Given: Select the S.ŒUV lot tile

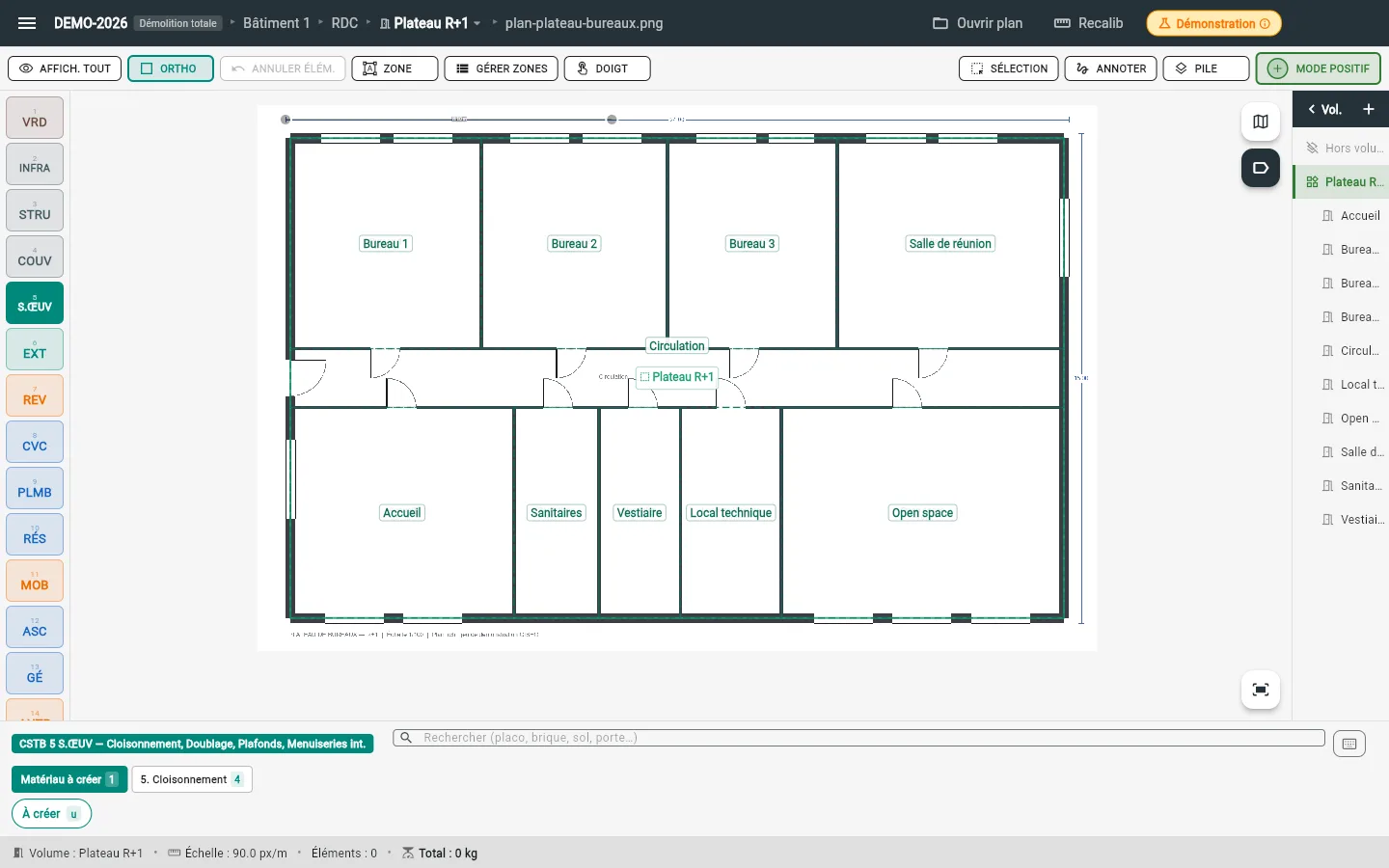Looking at the screenshot, I should (35, 303).
